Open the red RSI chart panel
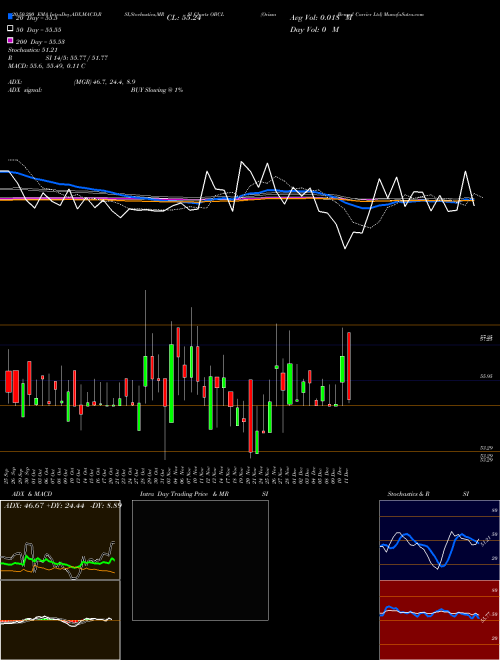Screen dimensions: 500x660 click(x=439, y=620)
